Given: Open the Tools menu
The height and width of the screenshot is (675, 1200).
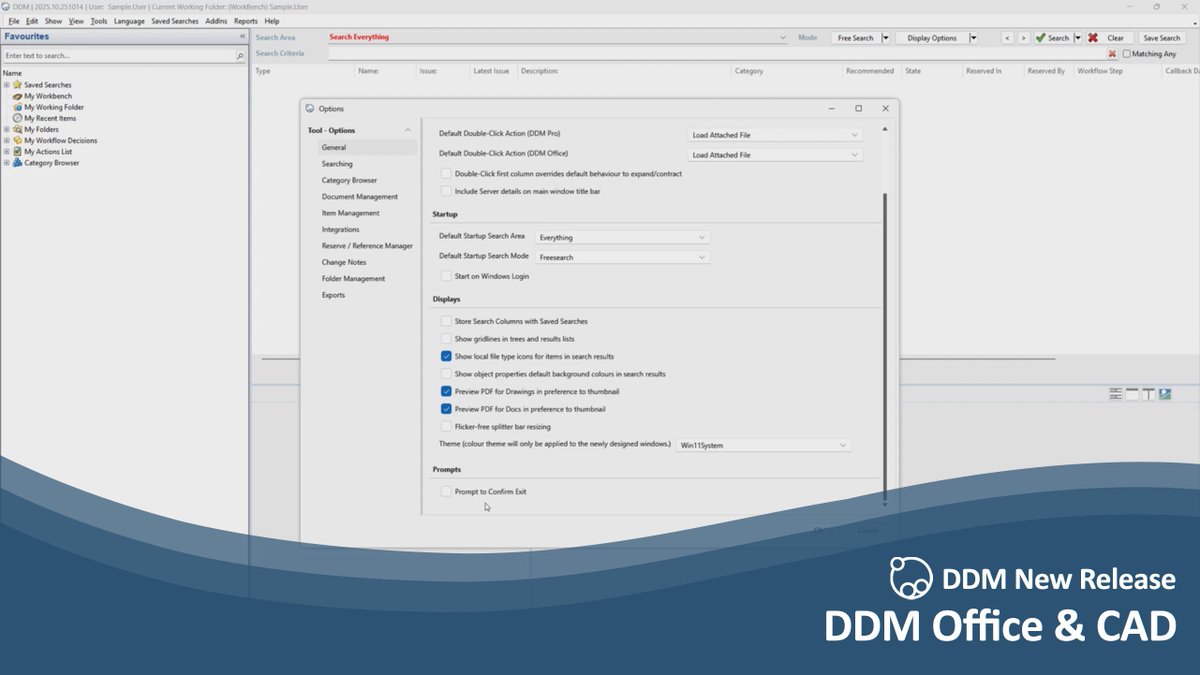Looking at the screenshot, I should coord(98,20).
